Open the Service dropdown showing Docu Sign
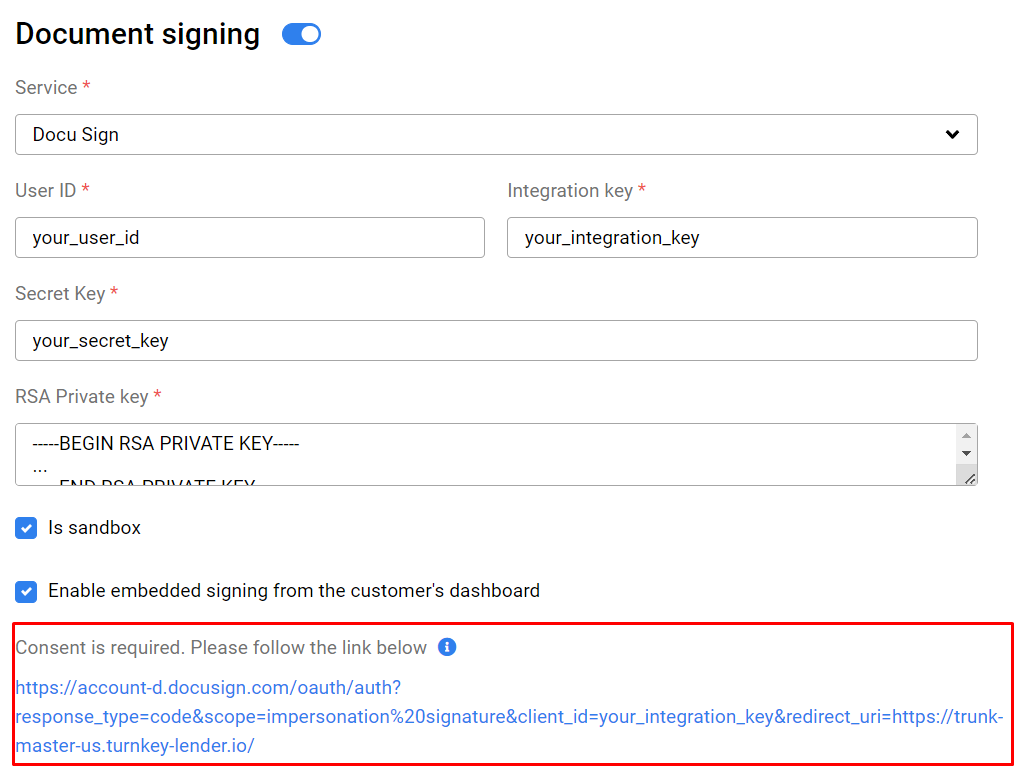 click(x=496, y=135)
